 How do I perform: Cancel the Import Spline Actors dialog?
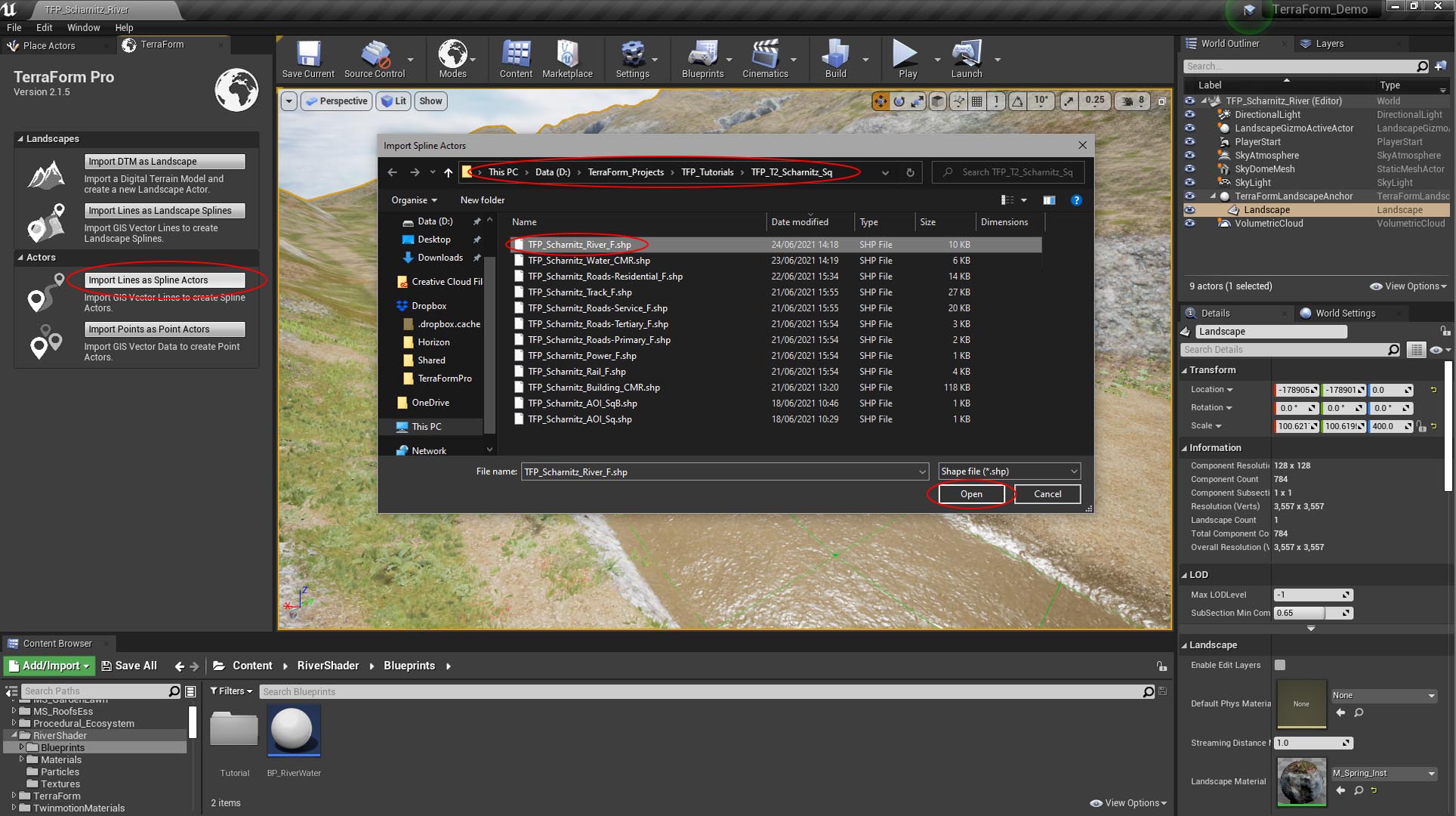tap(1047, 494)
